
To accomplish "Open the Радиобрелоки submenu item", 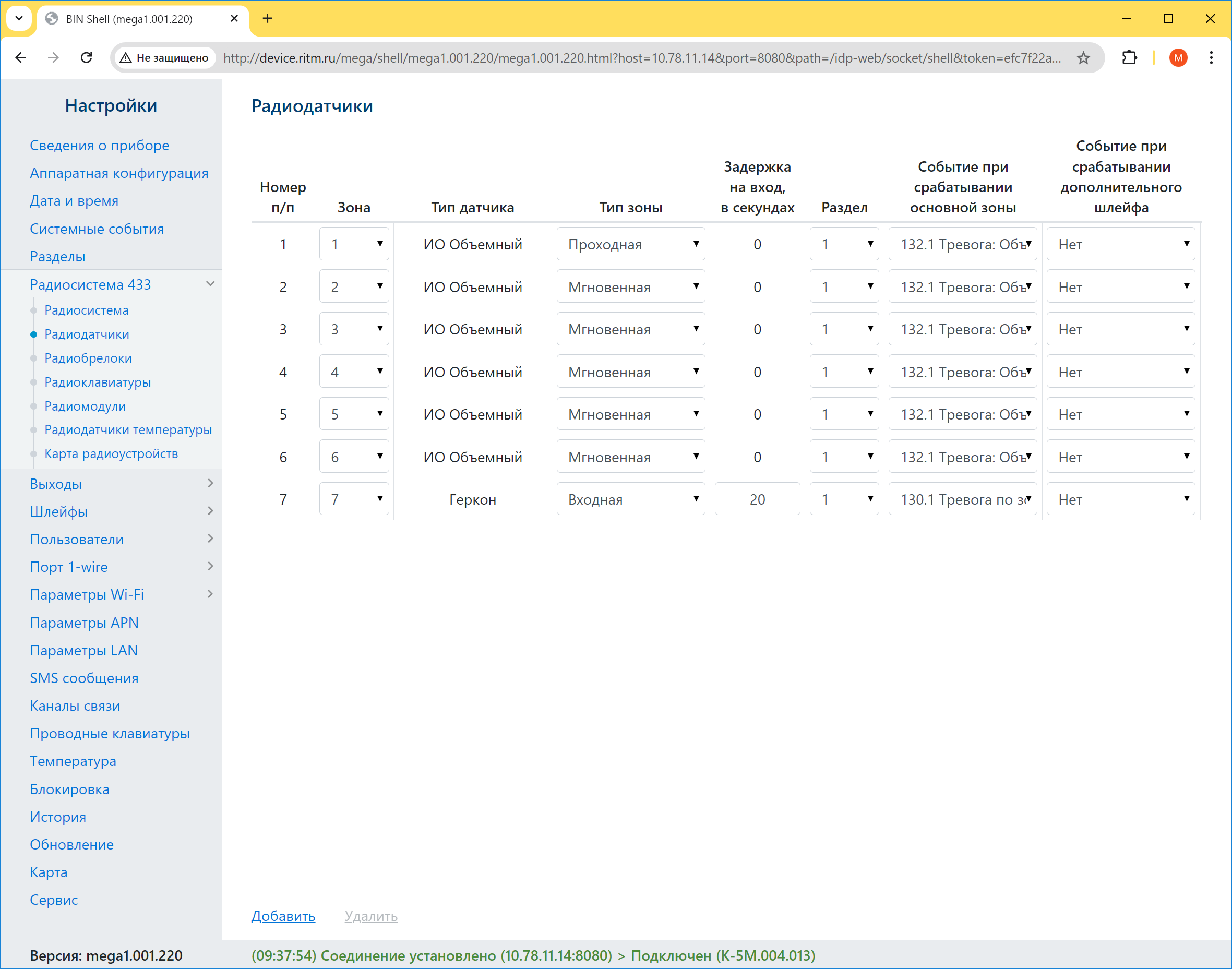I will click(x=88, y=358).
